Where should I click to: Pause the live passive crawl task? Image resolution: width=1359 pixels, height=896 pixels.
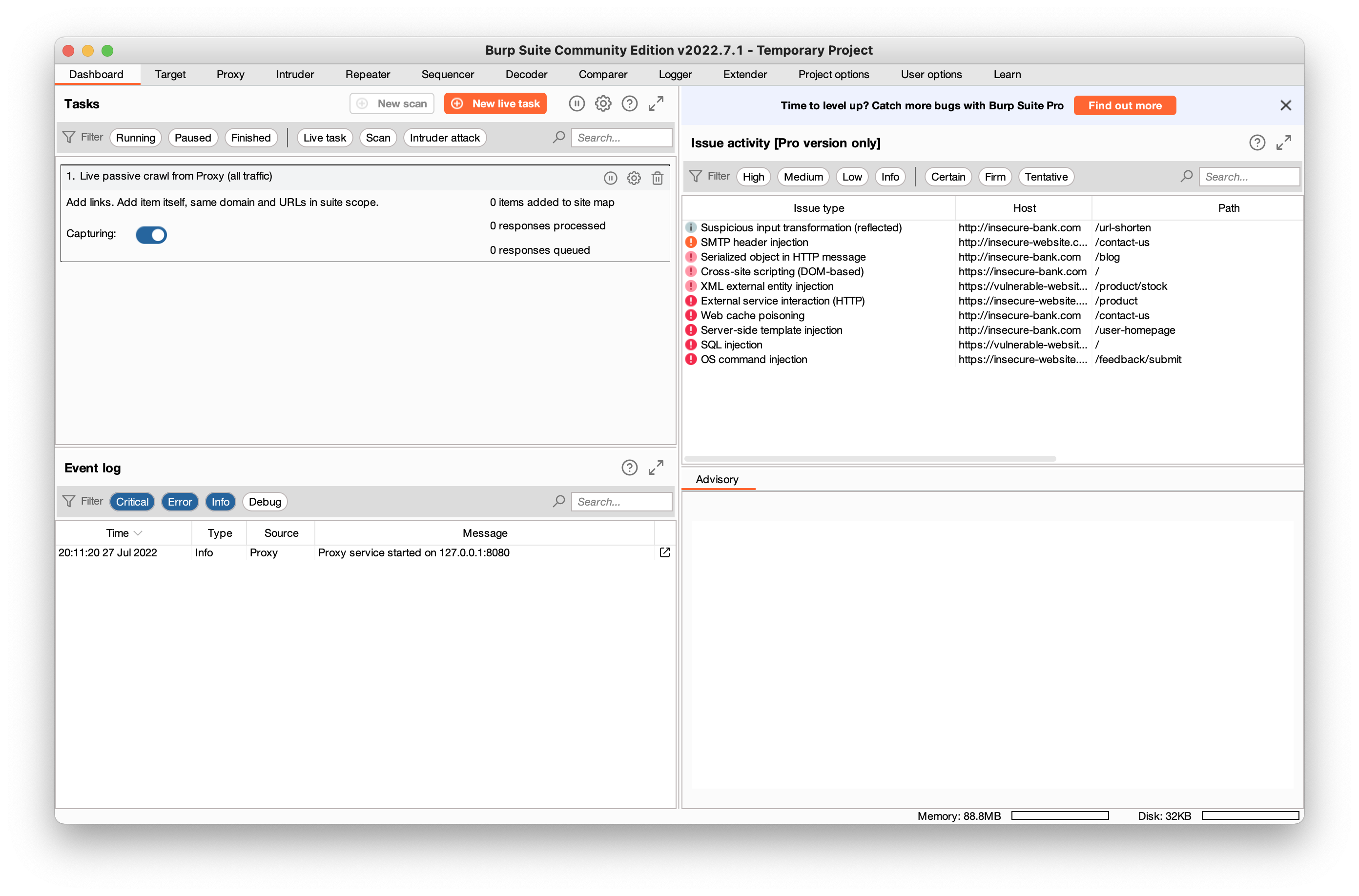610,178
